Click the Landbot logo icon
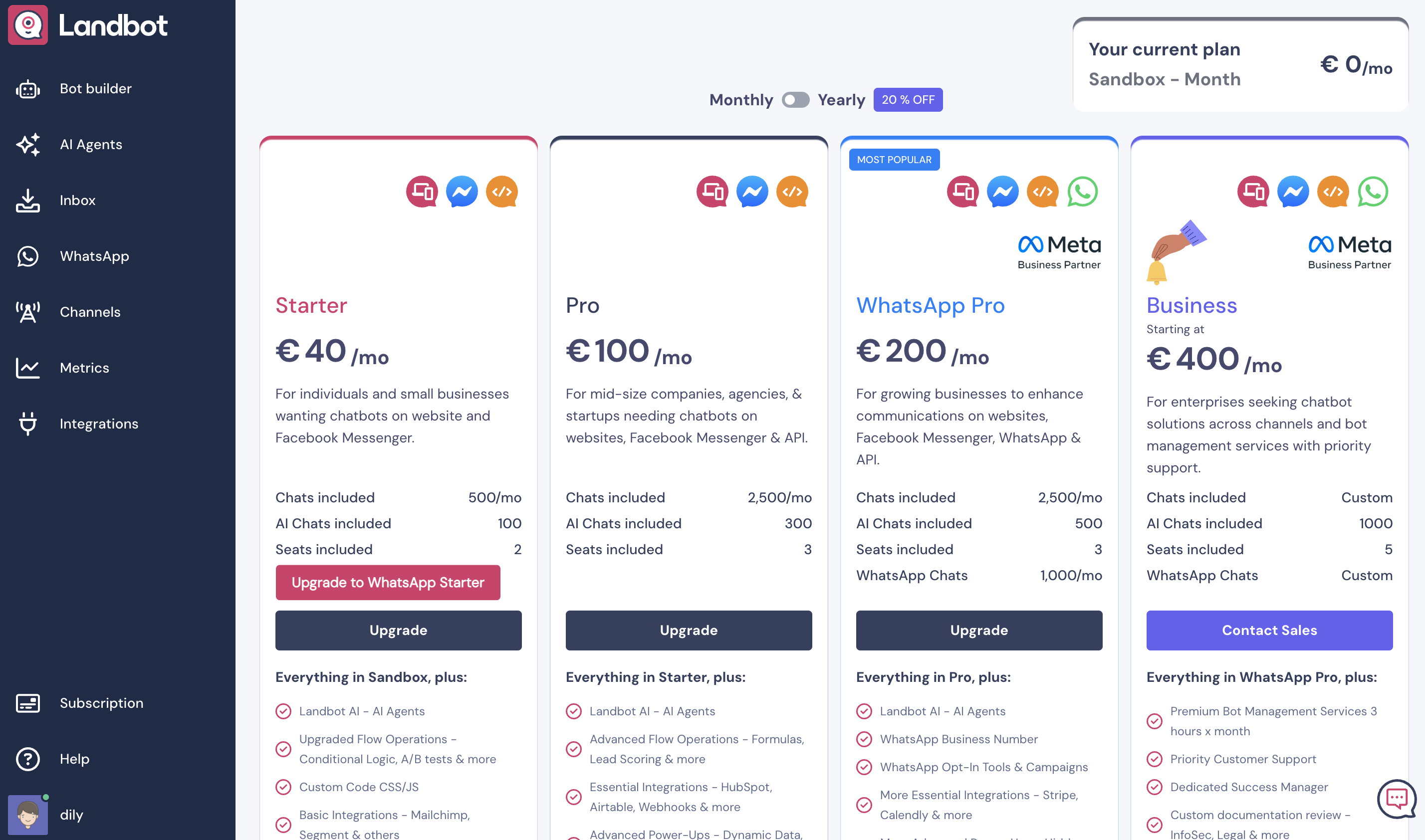This screenshot has width=1425, height=840. click(x=28, y=25)
